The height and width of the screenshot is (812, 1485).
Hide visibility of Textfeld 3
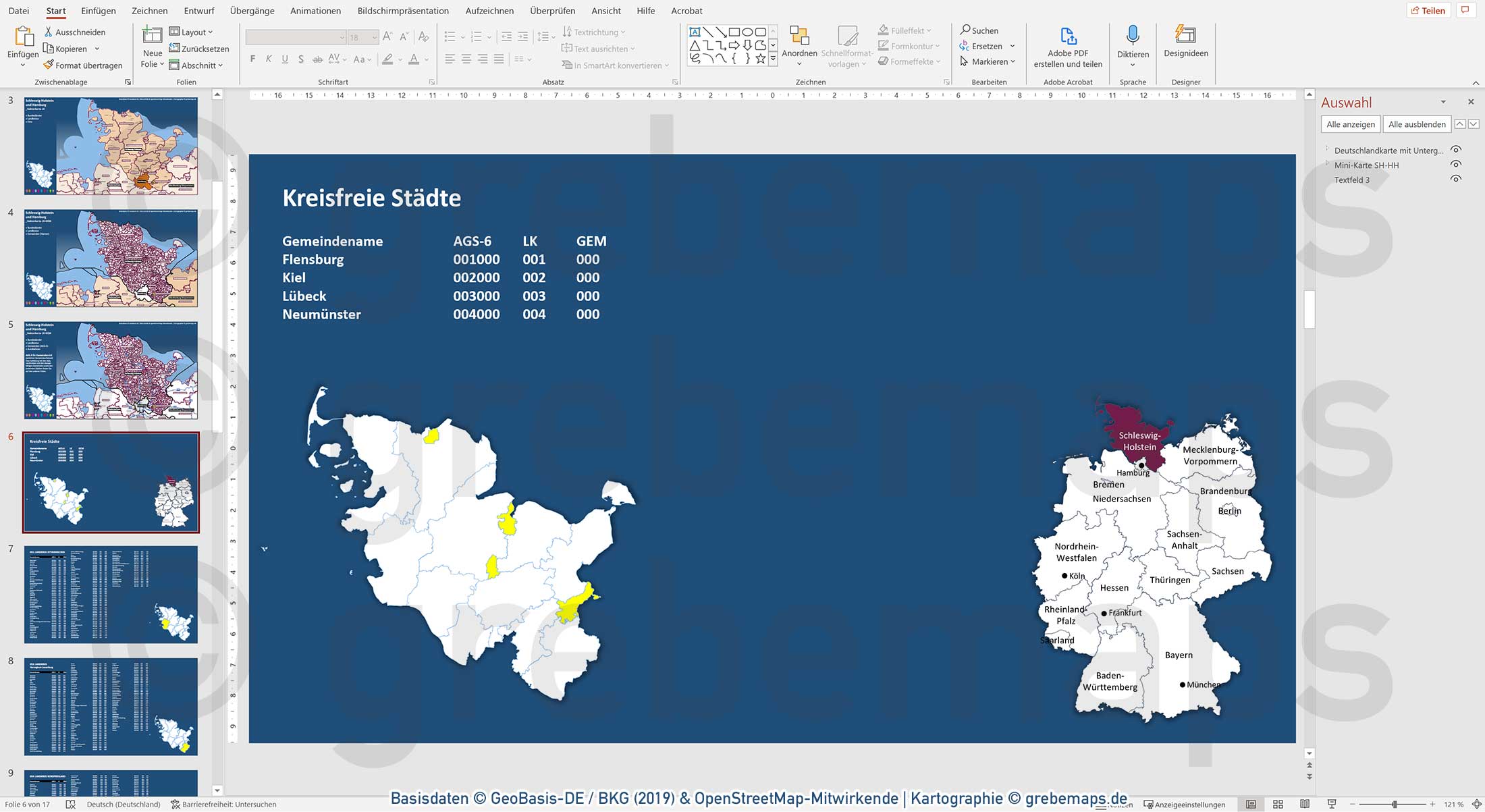pyautogui.click(x=1456, y=178)
